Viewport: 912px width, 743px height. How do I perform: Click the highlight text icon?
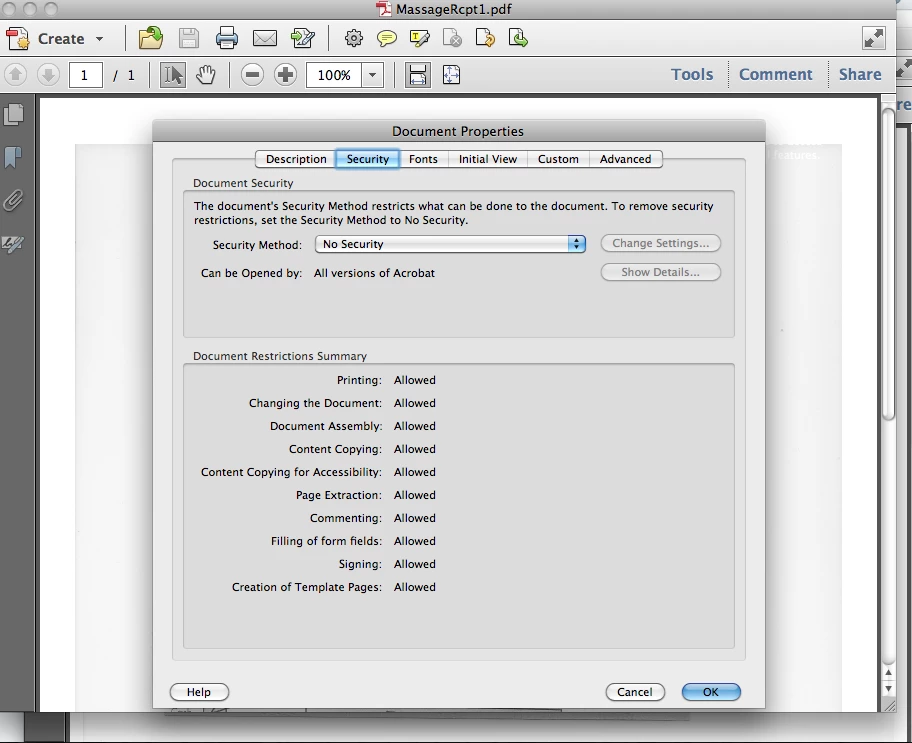click(x=419, y=38)
